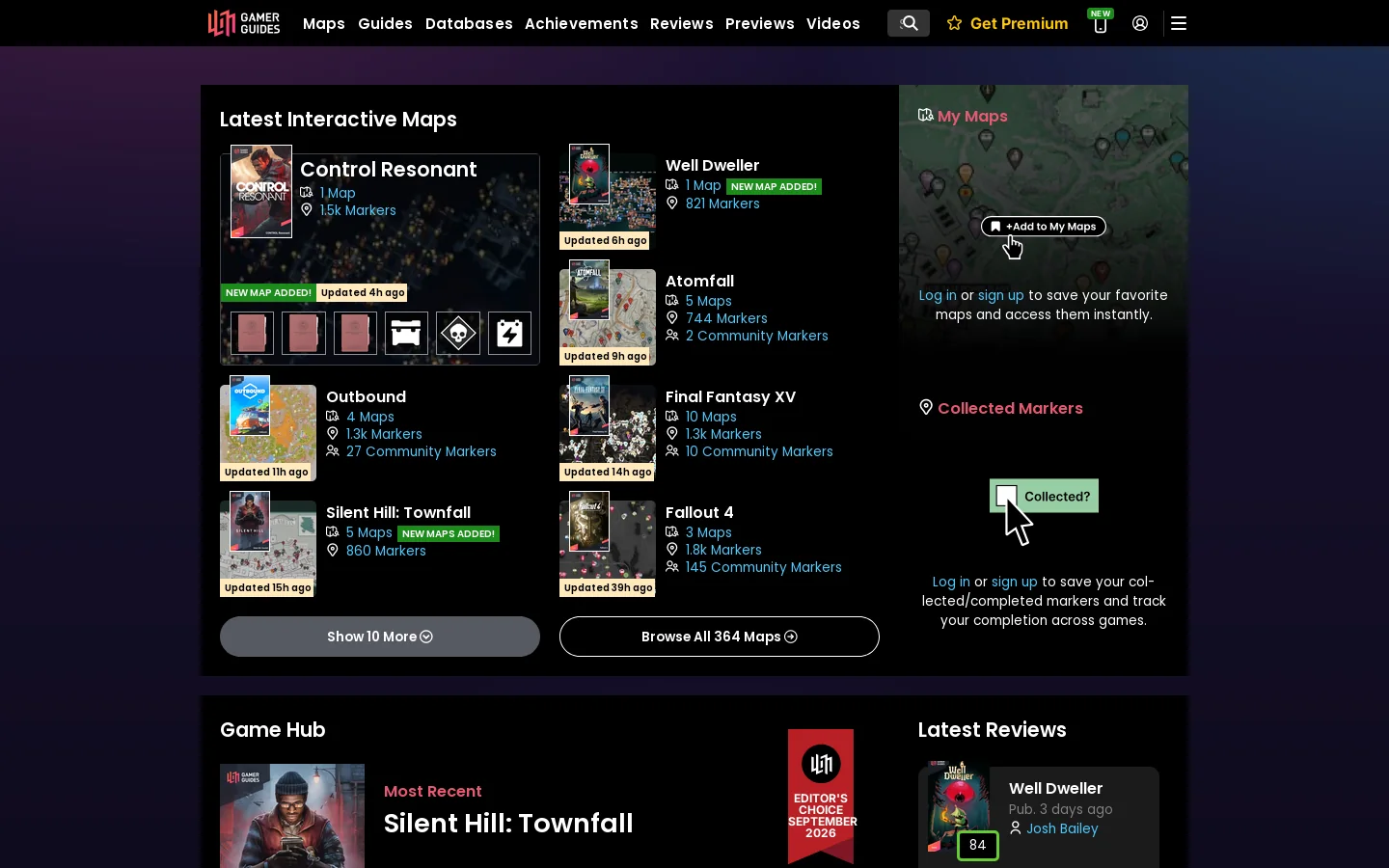Open Fallout 4 145 Community Markers link
Image resolution: width=1389 pixels, height=868 pixels.
[763, 567]
